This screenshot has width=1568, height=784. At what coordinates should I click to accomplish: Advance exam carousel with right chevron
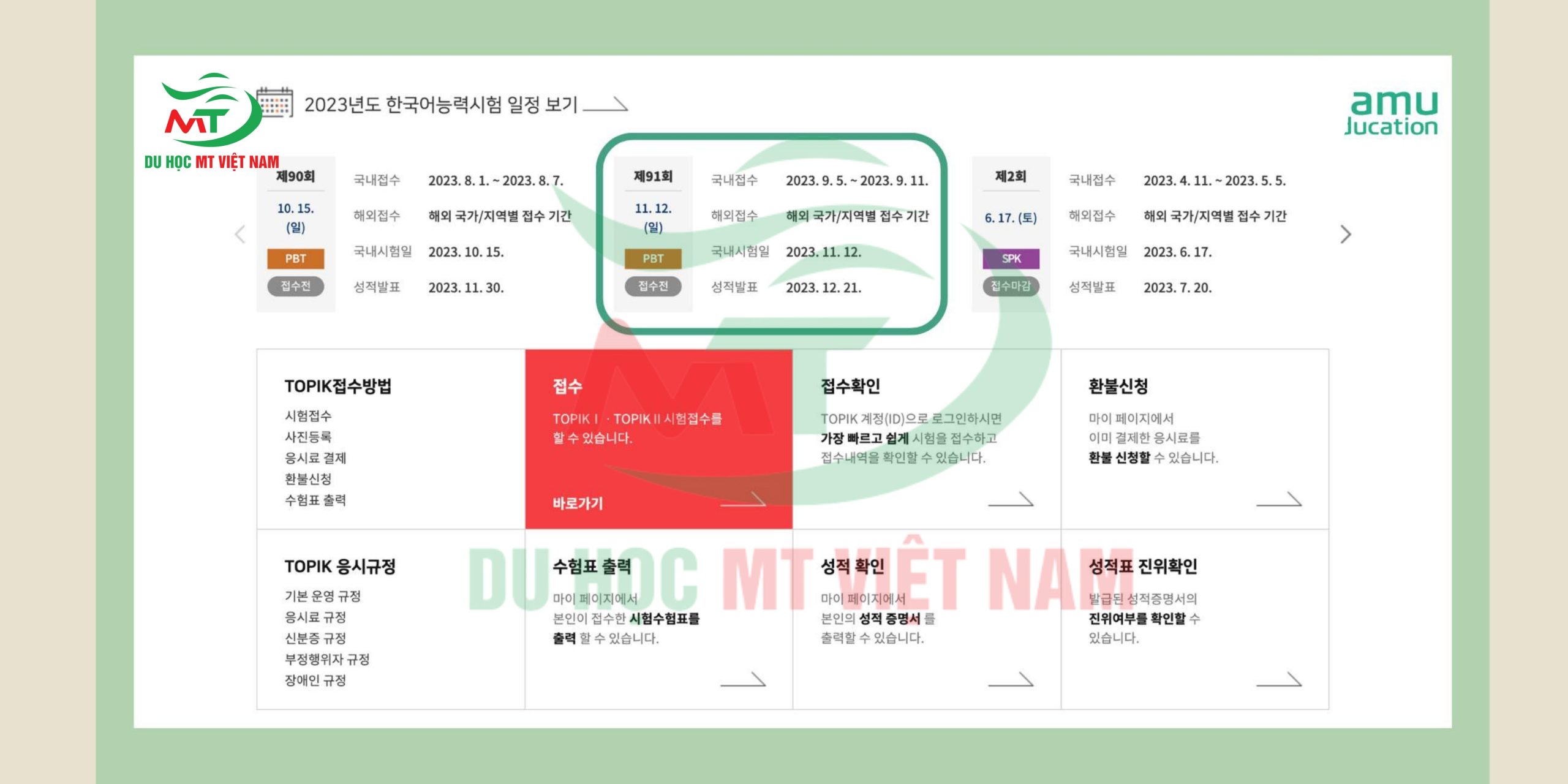(1345, 234)
